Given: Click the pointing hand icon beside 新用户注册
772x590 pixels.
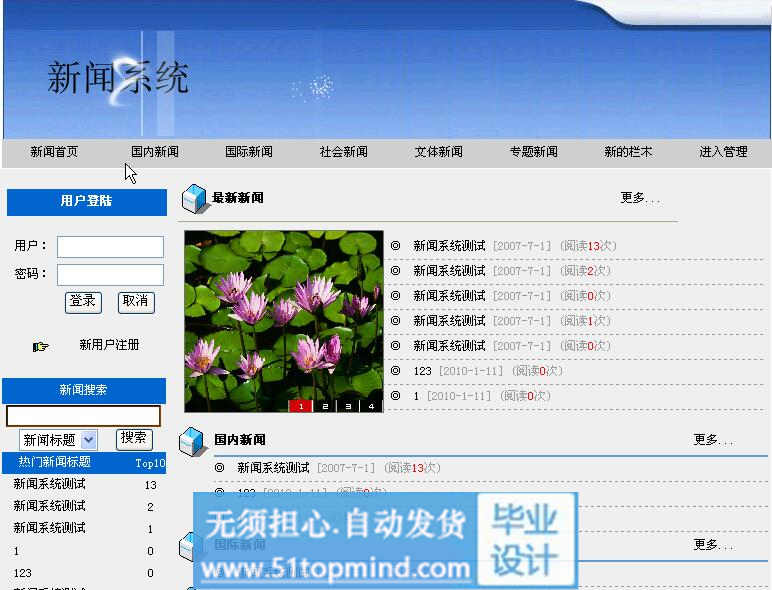Looking at the screenshot, I should 40,347.
